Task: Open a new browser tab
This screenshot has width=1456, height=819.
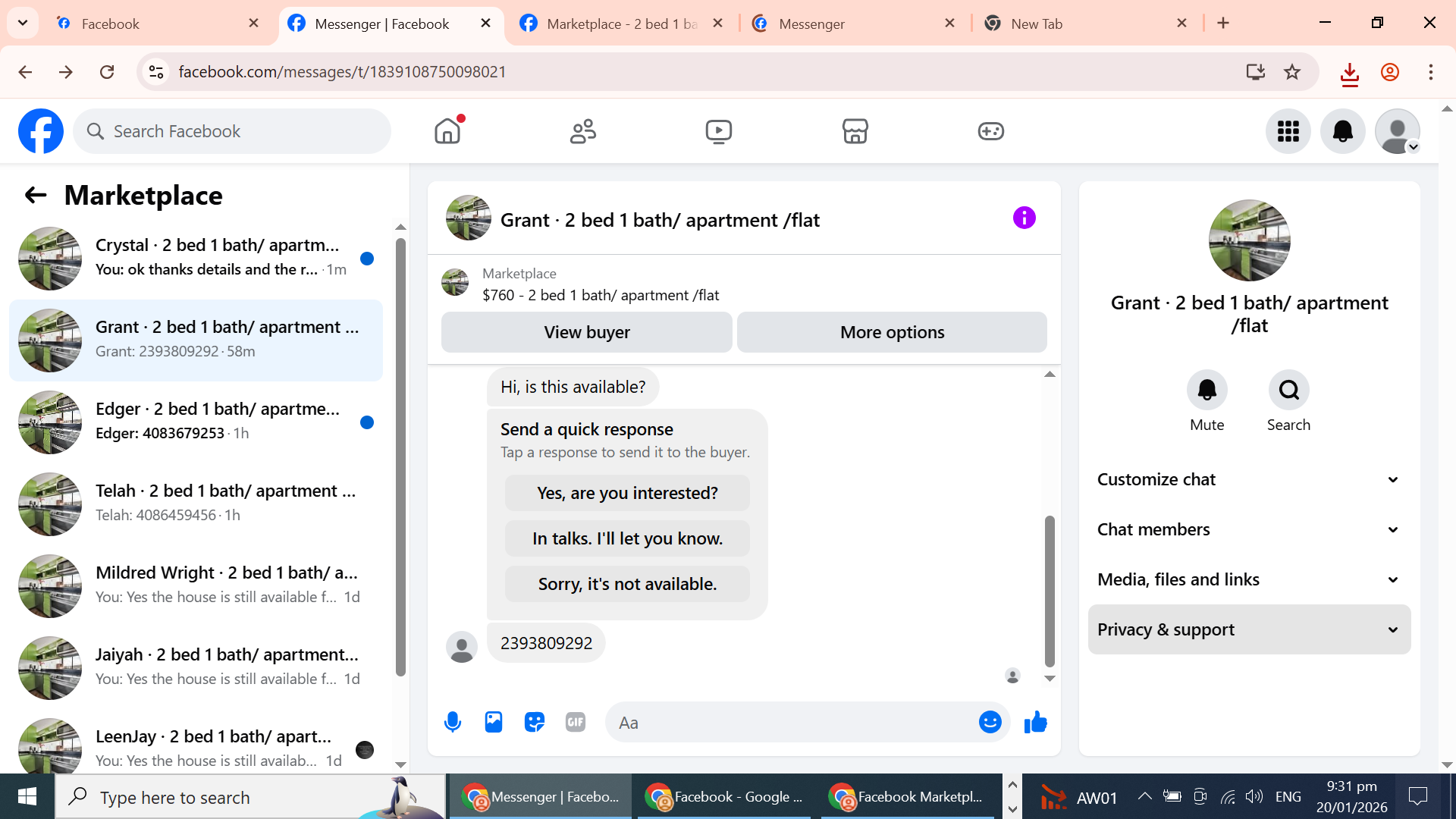Action: tap(1223, 23)
